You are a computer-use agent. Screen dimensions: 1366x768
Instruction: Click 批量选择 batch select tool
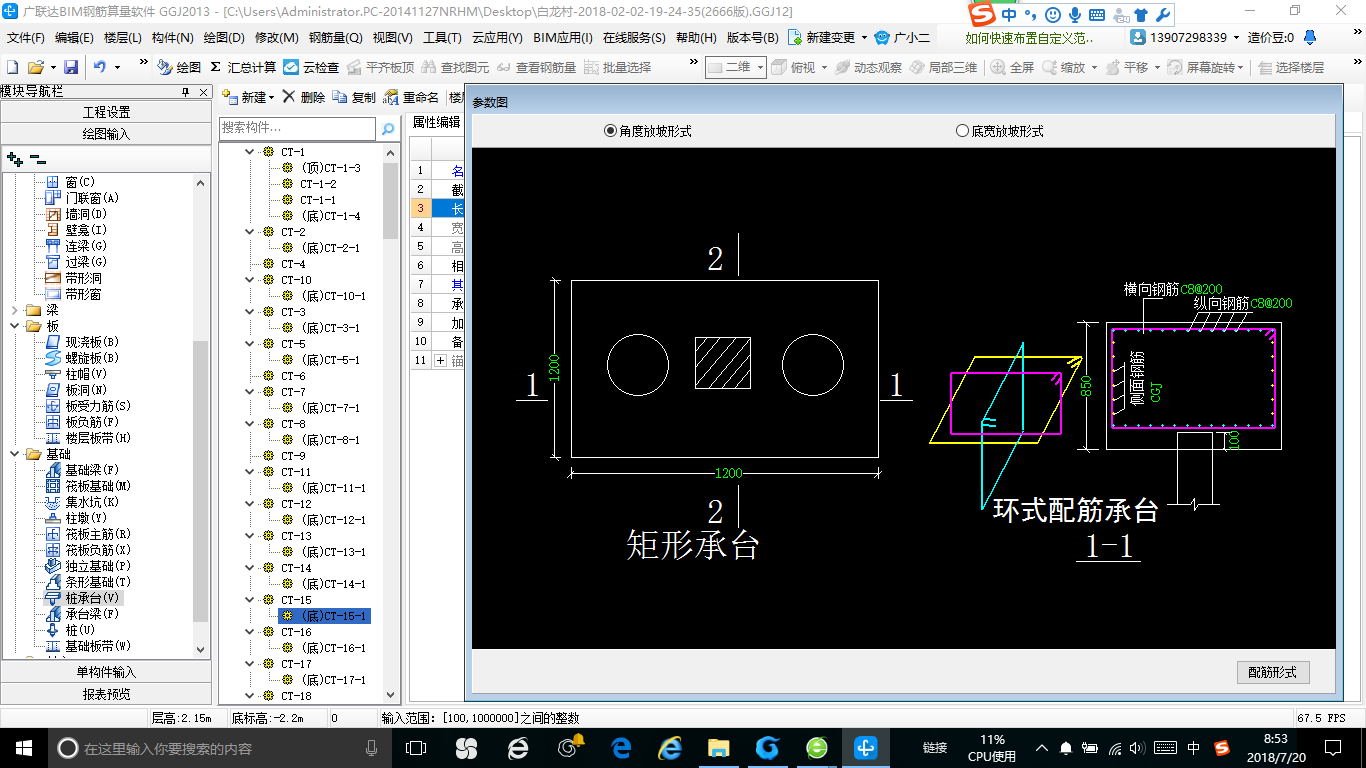[x=617, y=67]
